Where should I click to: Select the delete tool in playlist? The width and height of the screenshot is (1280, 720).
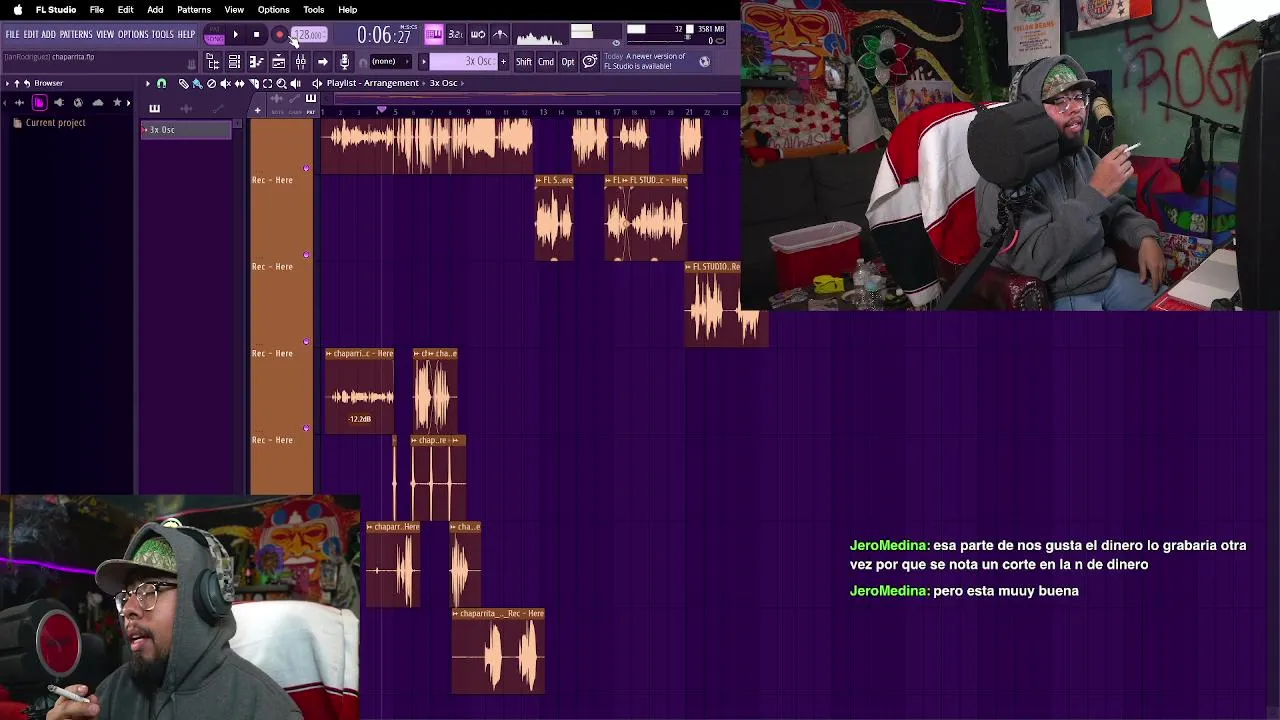[212, 83]
